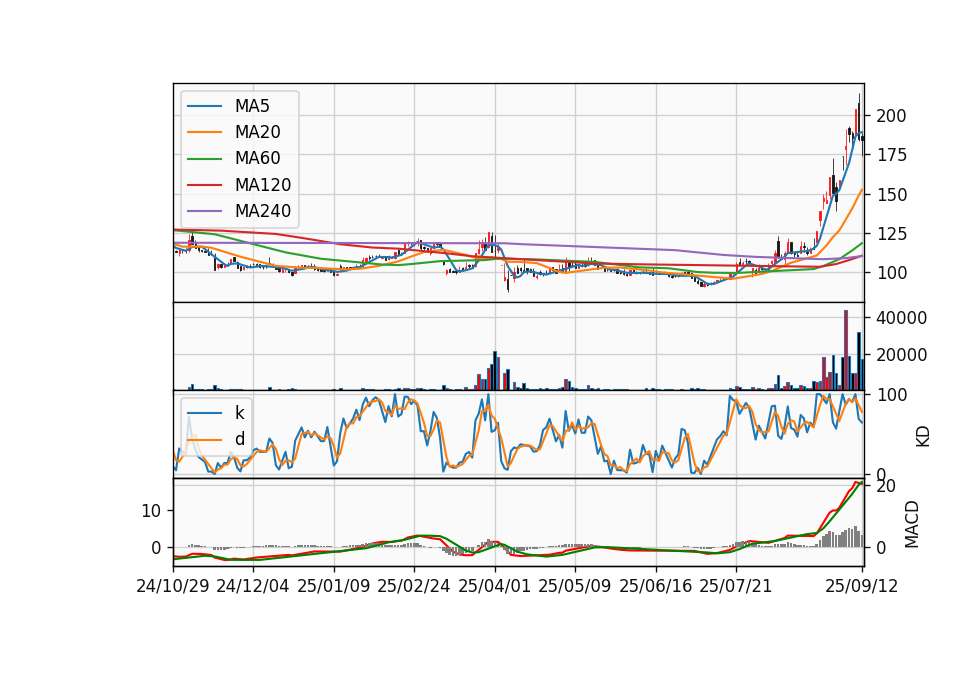Click the MA60 legend label
960x690 pixels.
coord(257,159)
